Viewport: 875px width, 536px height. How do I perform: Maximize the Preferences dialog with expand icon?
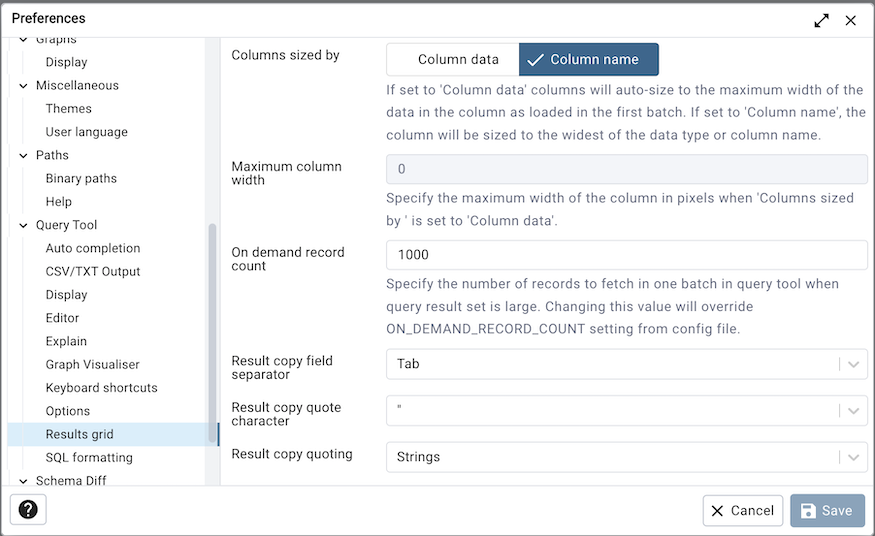click(821, 21)
